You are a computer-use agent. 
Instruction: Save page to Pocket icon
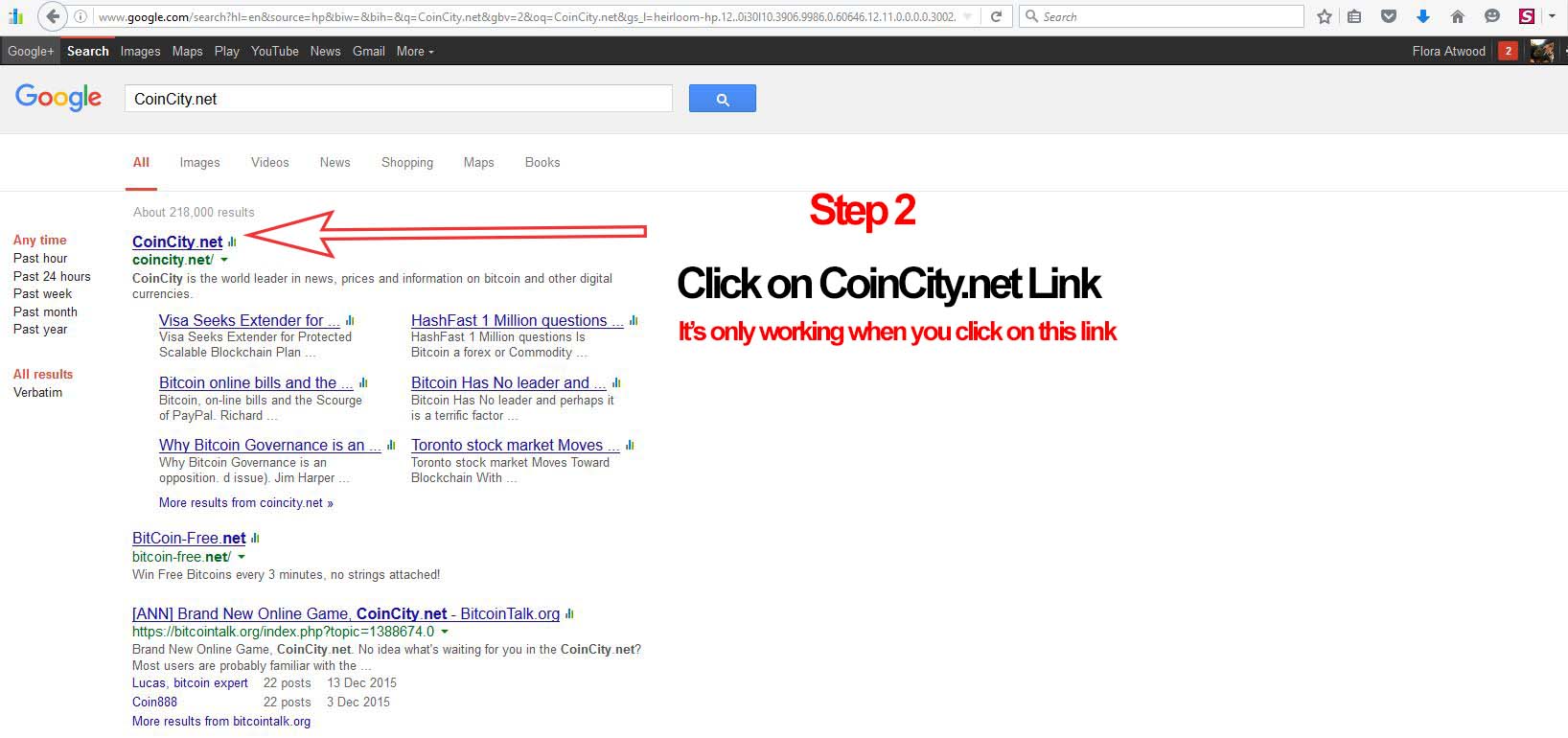1388,16
